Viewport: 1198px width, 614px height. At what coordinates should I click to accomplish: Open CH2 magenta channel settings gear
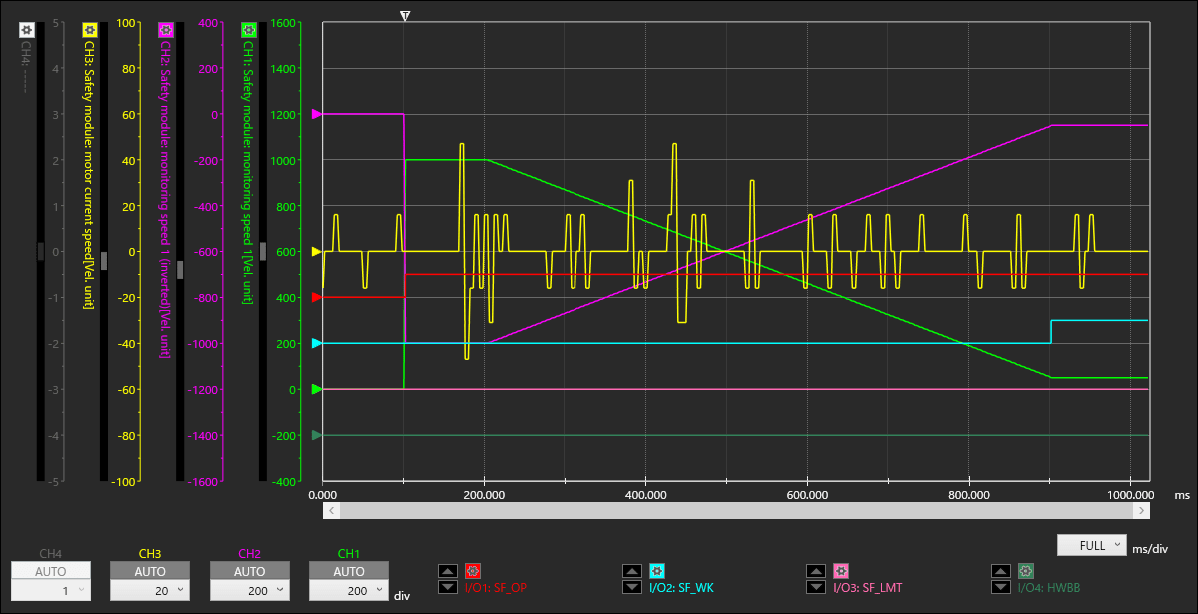(x=166, y=31)
